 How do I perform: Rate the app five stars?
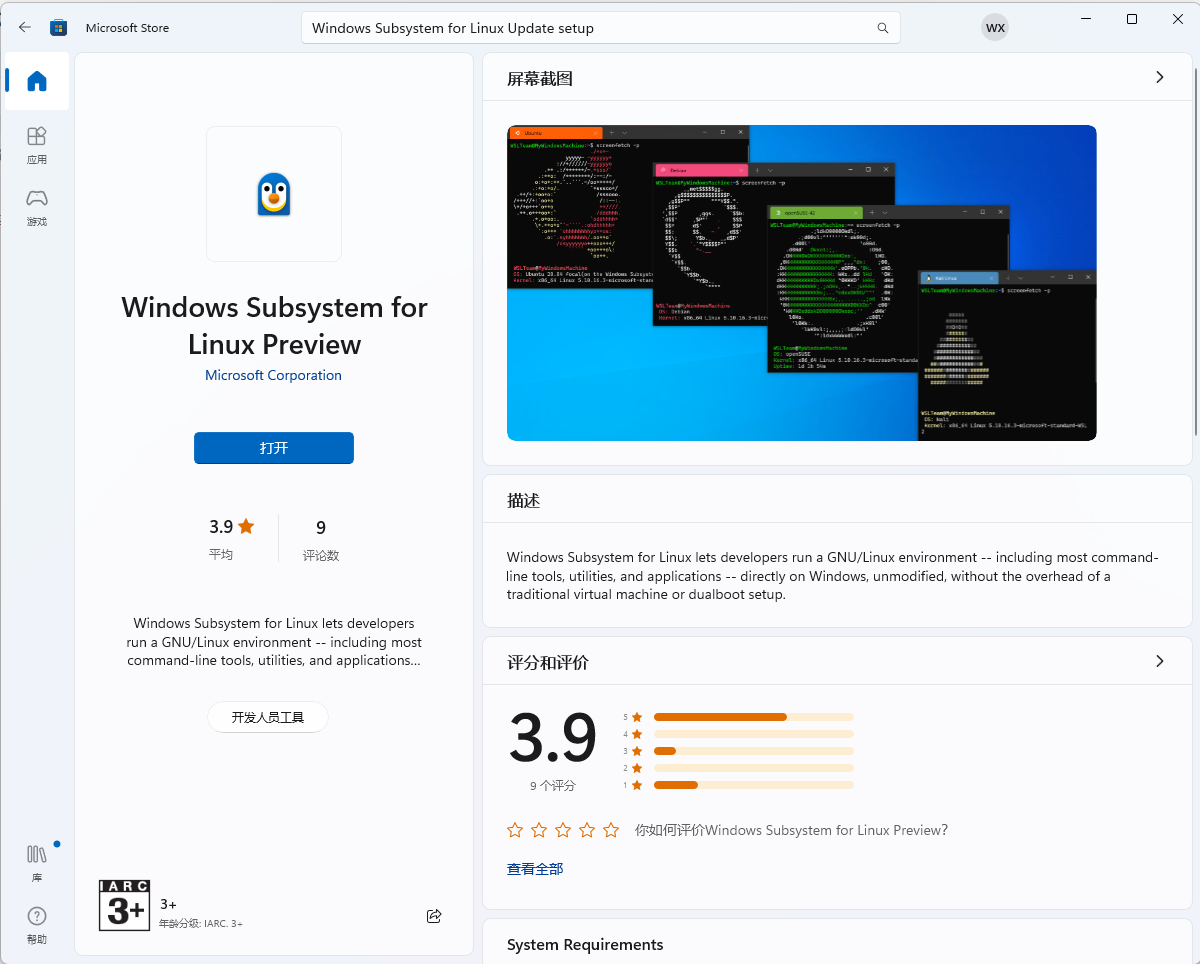click(611, 830)
